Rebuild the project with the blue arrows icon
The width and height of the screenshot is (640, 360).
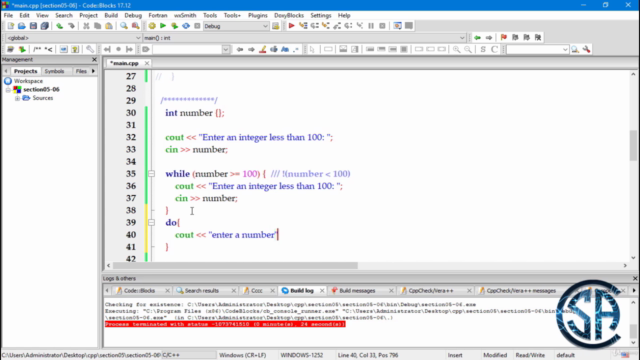[x=186, y=26]
